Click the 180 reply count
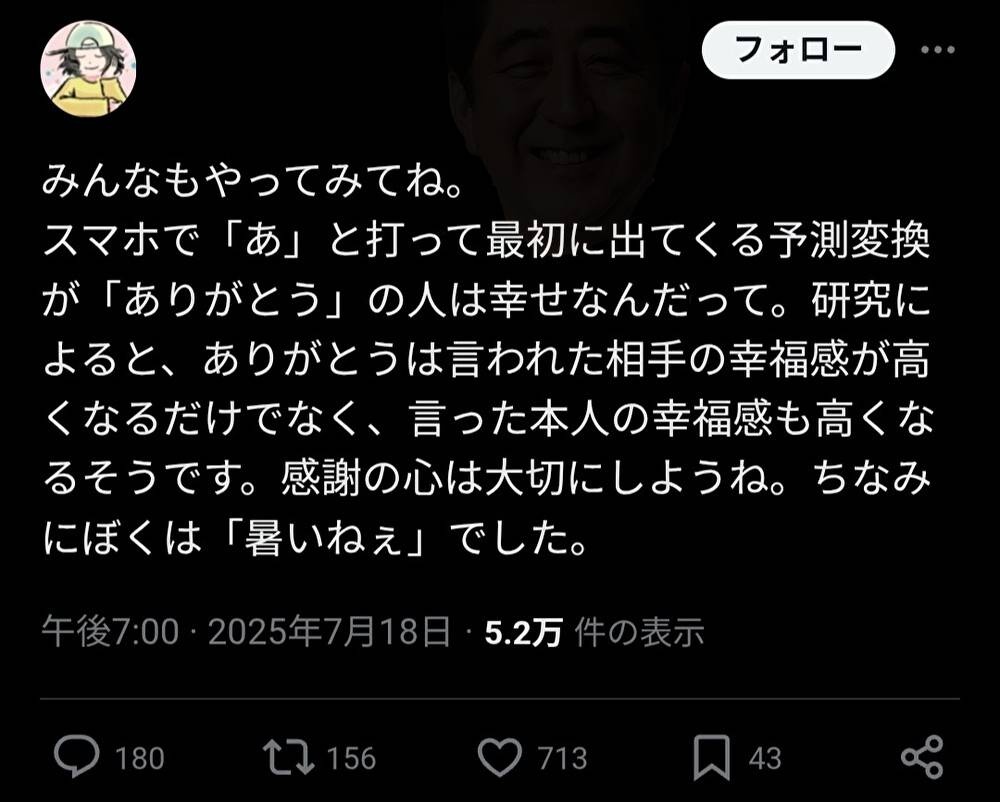Image resolution: width=1000 pixels, height=802 pixels. point(140,759)
